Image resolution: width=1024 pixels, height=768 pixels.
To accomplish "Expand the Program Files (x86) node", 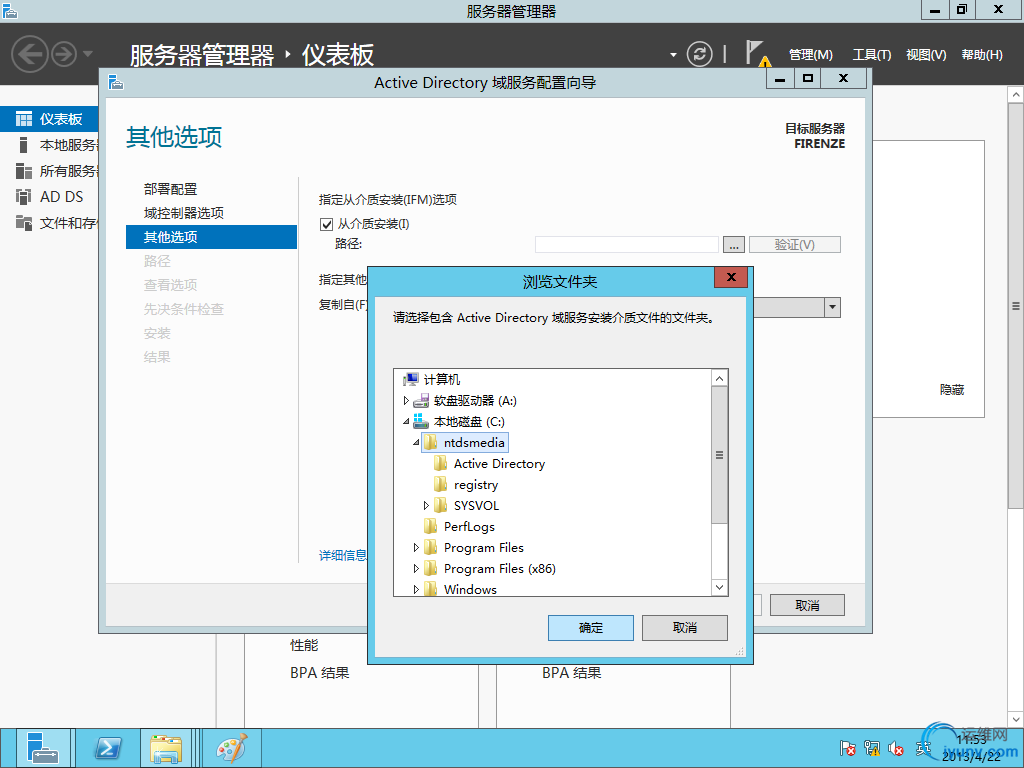I will (416, 568).
